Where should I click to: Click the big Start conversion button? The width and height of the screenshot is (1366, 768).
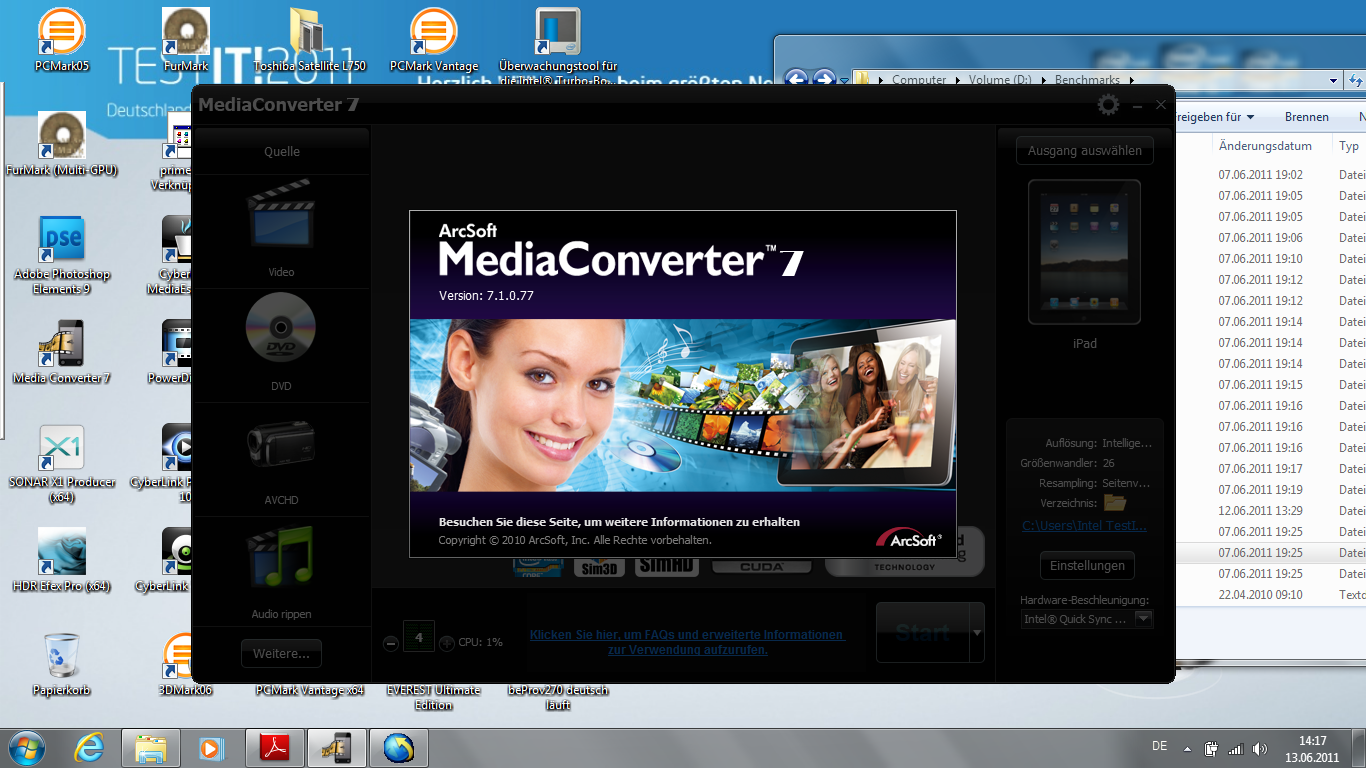click(x=923, y=632)
